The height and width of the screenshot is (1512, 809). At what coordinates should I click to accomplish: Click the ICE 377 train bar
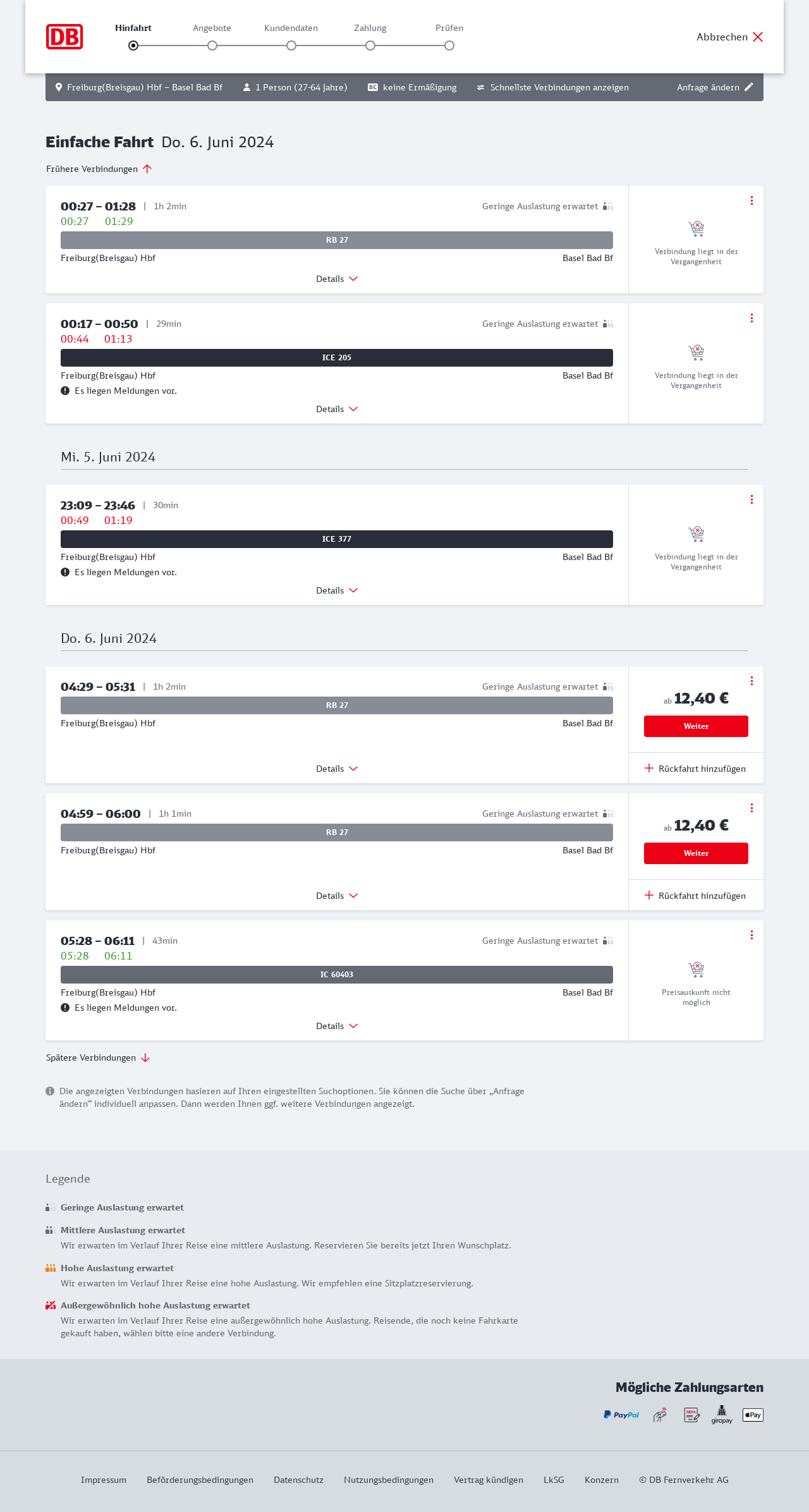pos(337,539)
